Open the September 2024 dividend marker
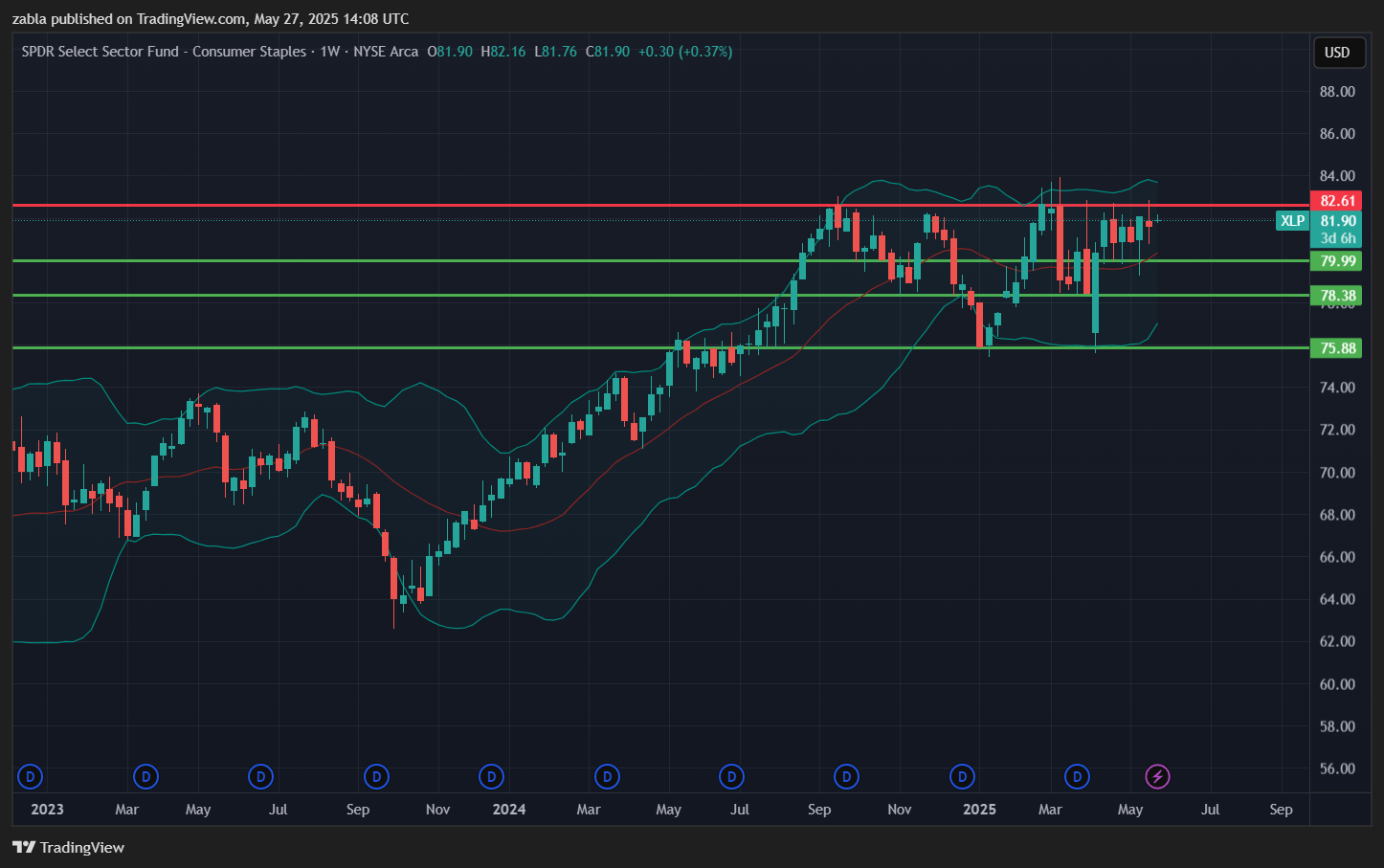This screenshot has width=1384, height=868. [846, 776]
